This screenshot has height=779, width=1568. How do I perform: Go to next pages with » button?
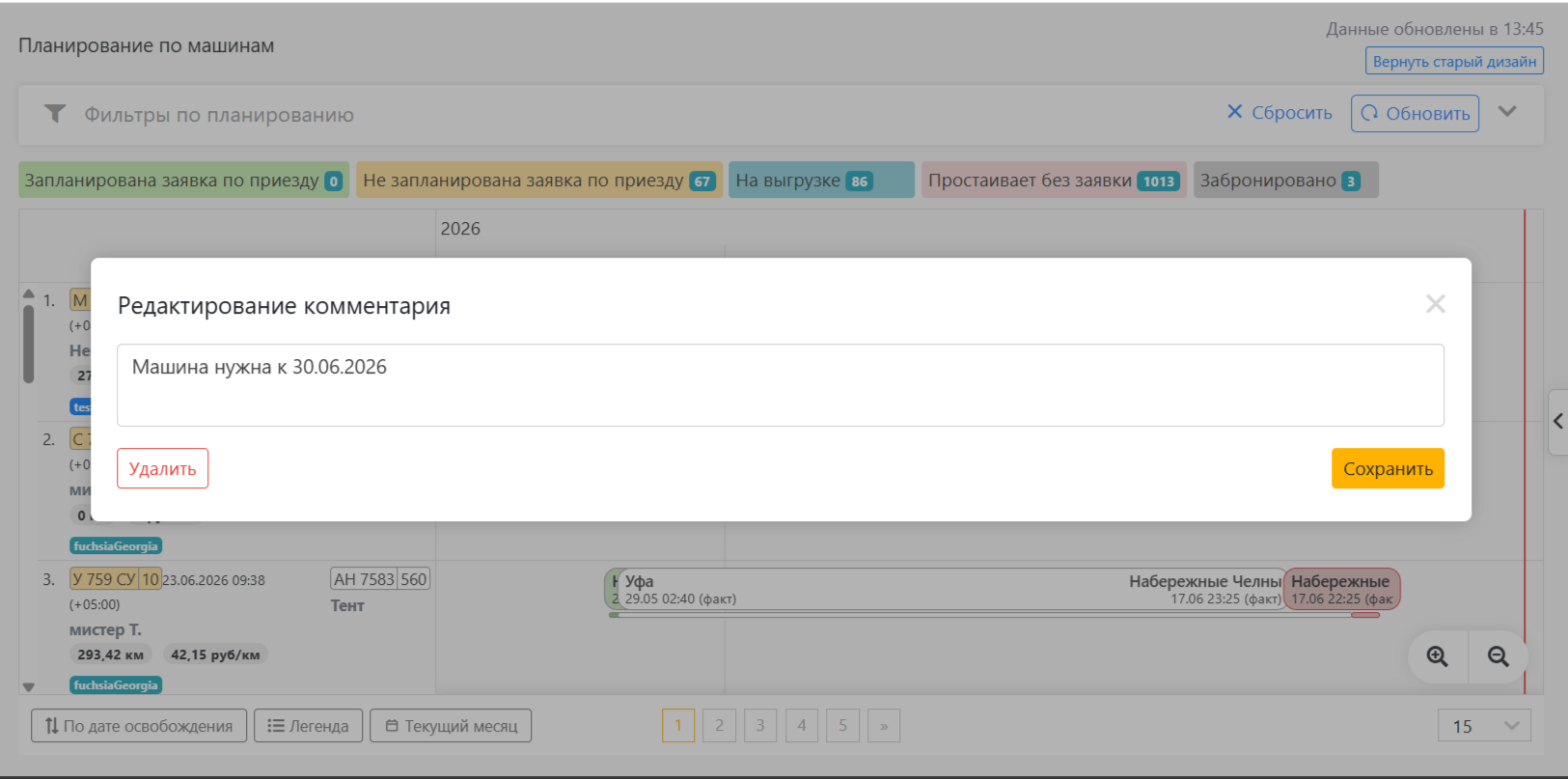[884, 726]
